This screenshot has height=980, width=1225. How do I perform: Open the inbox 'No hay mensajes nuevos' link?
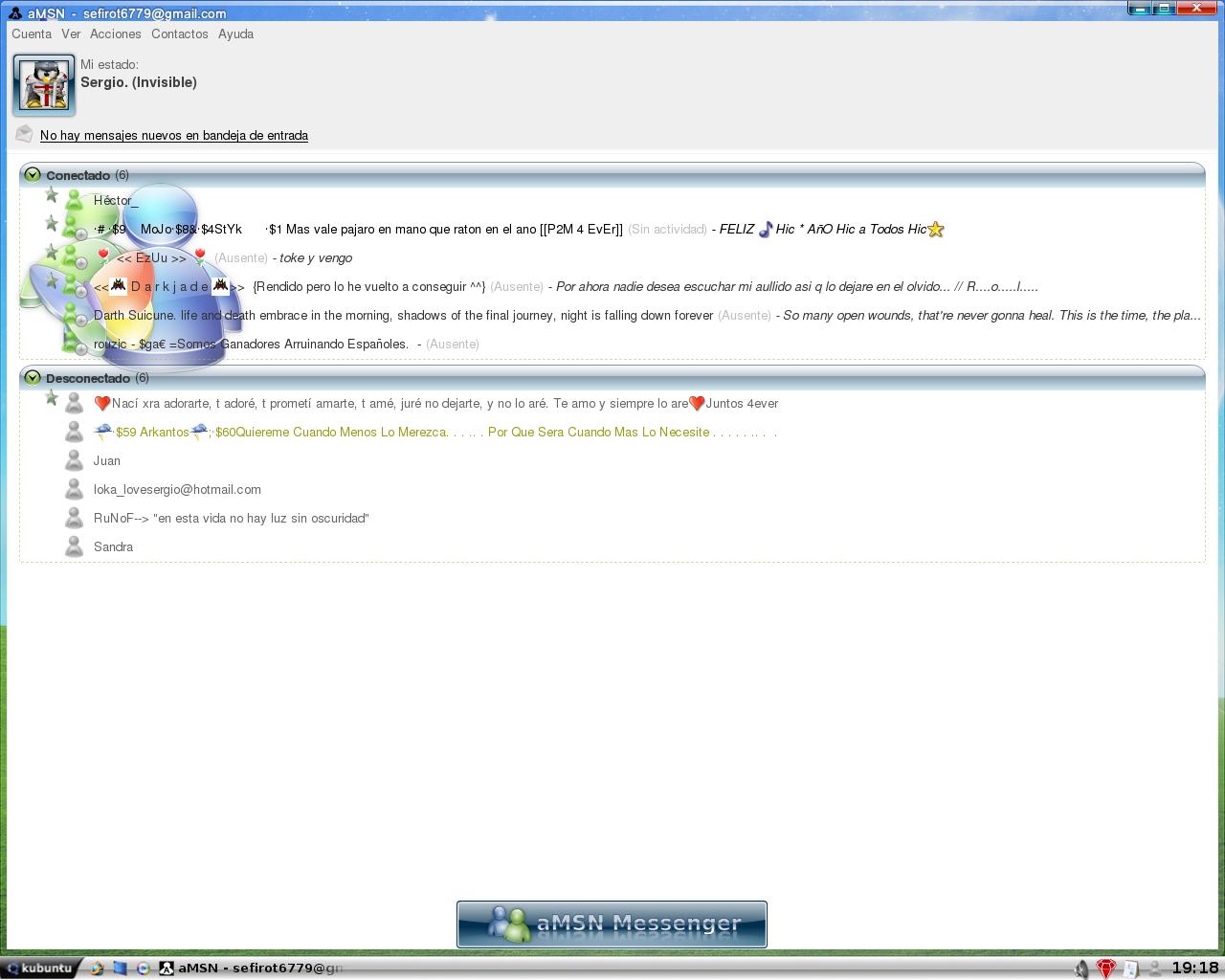[174, 136]
